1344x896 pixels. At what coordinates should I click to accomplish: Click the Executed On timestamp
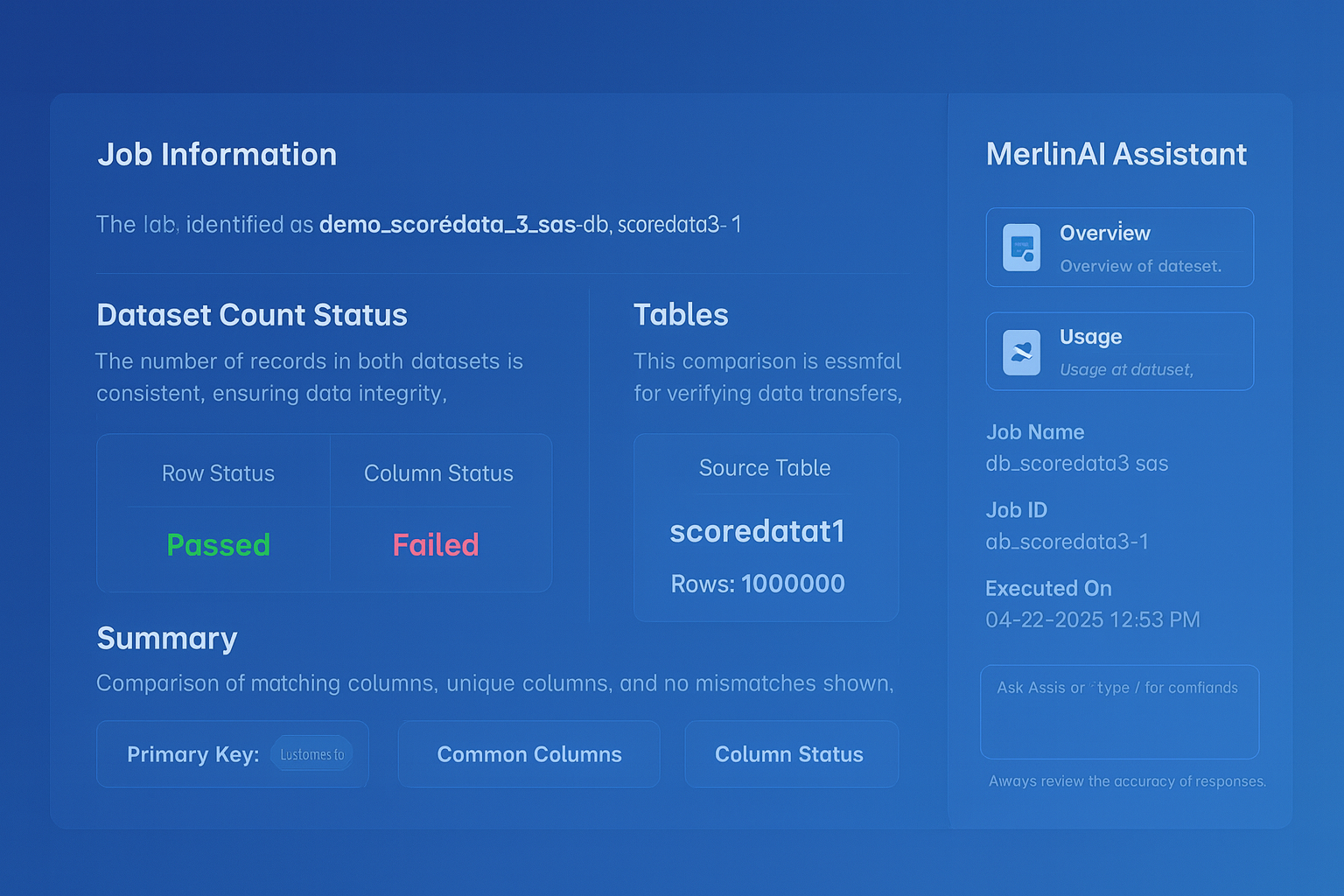[x=1093, y=619]
